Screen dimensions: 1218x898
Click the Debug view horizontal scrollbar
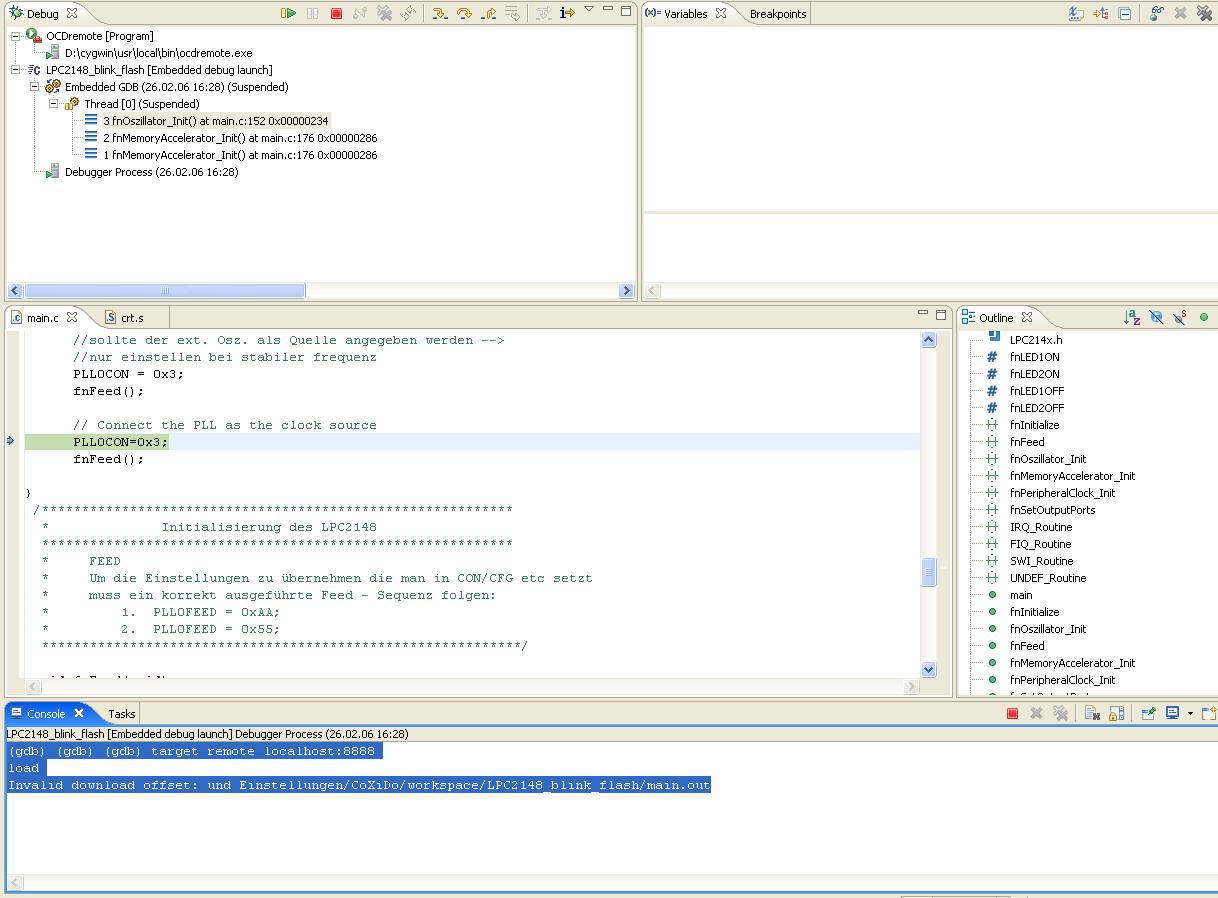pos(165,291)
